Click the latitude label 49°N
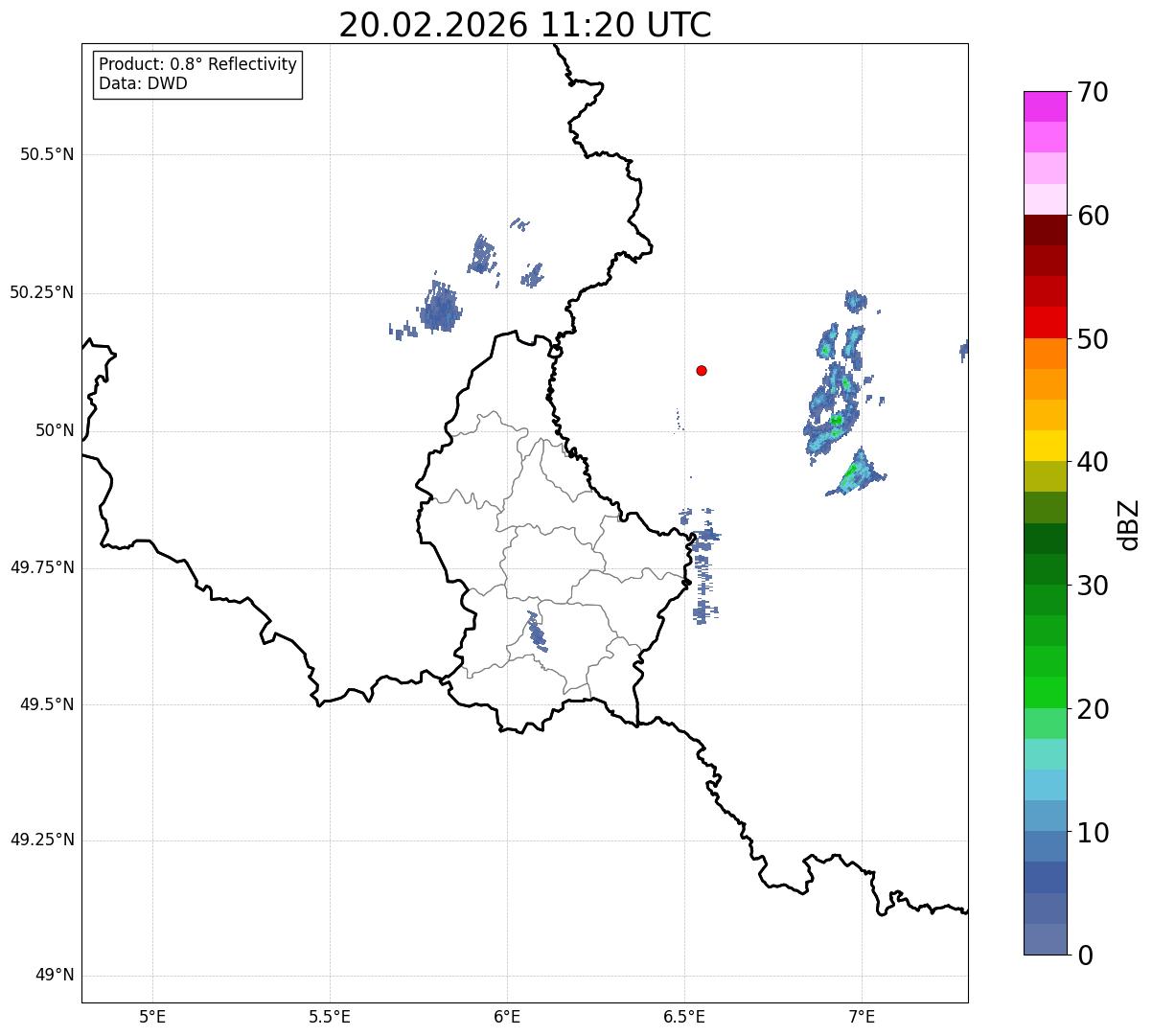This screenshot has height=1036, width=1152. click(55, 976)
